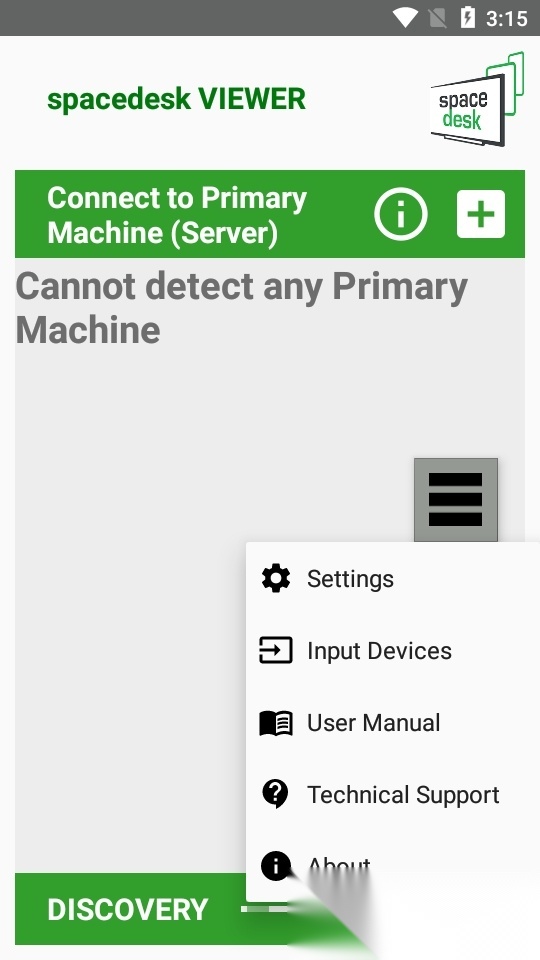Viewport: 540px width, 960px height.
Task: Close the hamburger menu button
Action: [x=456, y=500]
